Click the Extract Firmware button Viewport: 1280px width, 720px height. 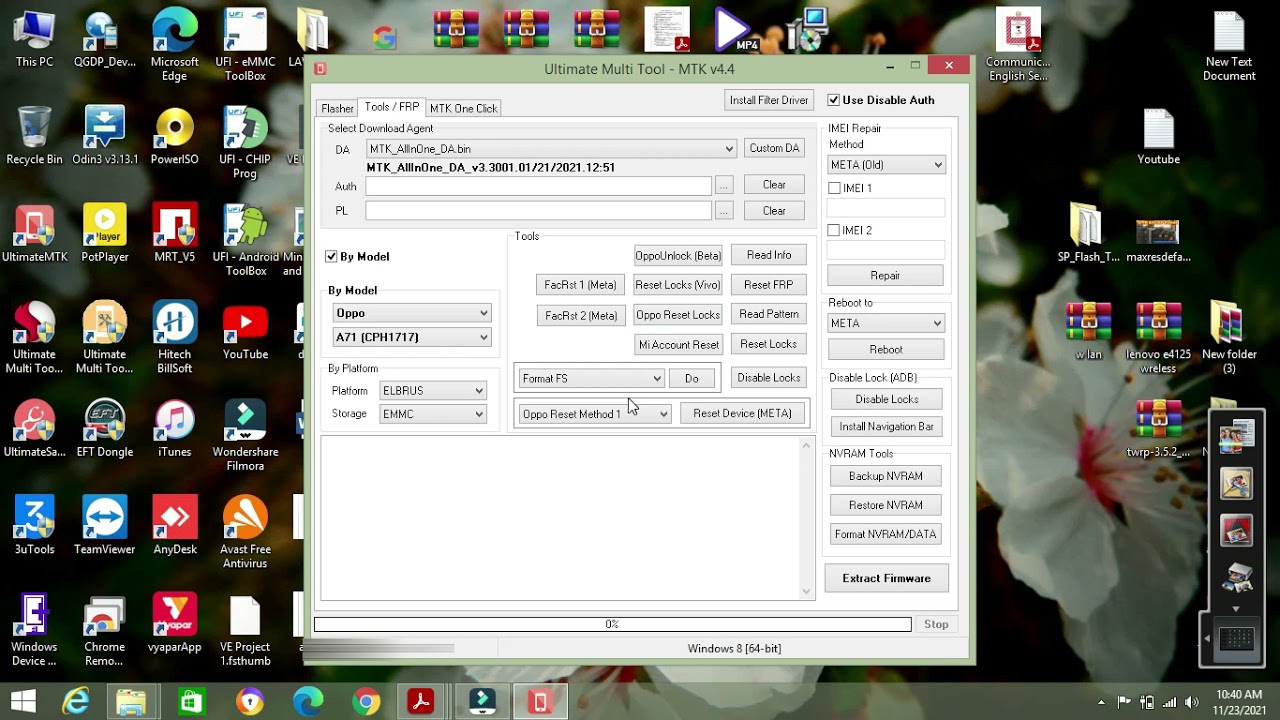pyautogui.click(x=886, y=578)
